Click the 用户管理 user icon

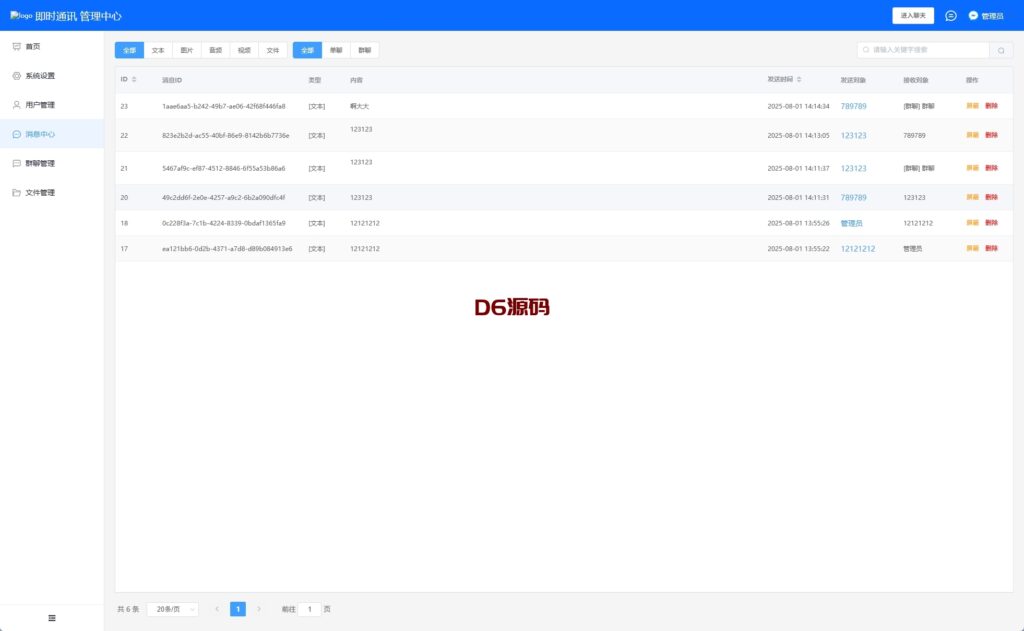click(x=16, y=105)
